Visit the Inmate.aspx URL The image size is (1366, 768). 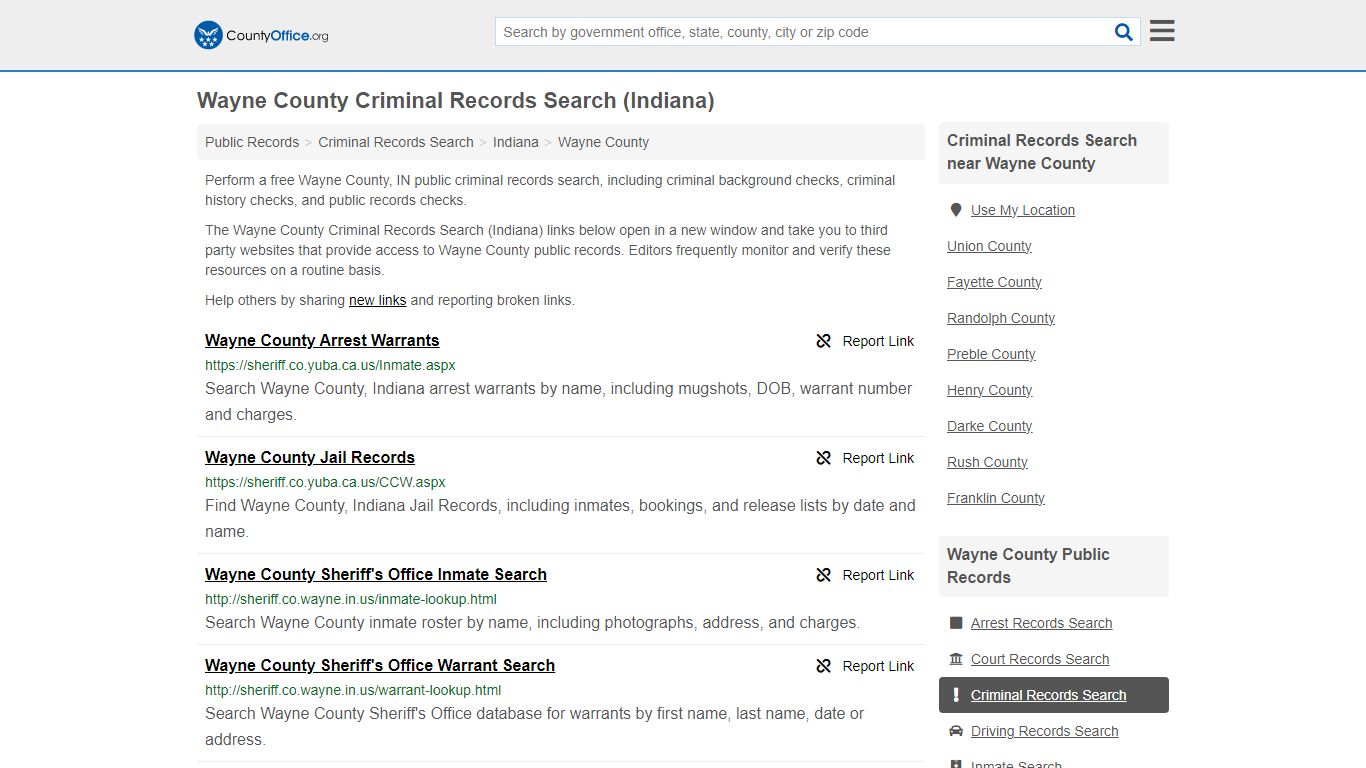click(x=330, y=366)
